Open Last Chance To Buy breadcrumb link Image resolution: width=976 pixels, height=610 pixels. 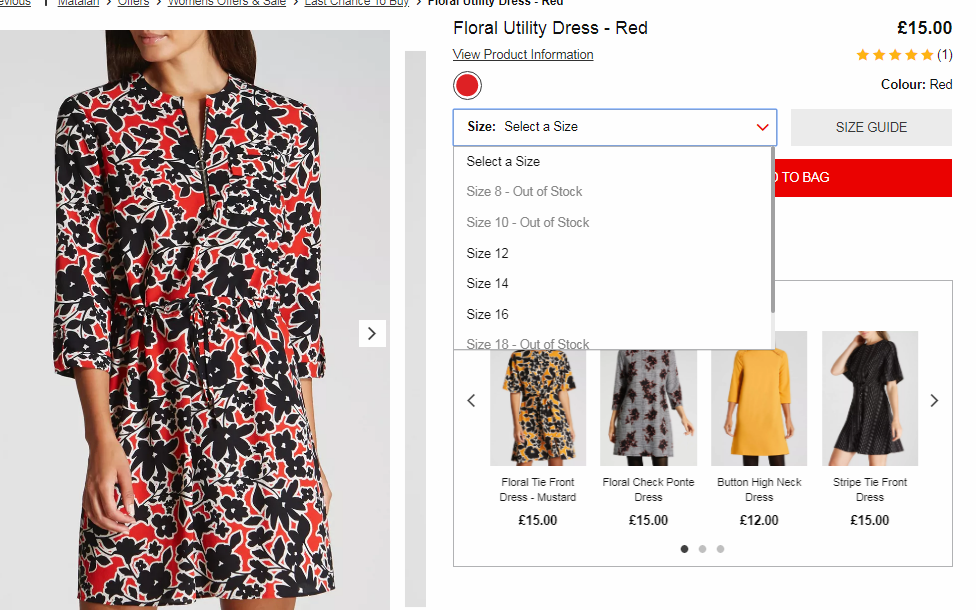point(357,3)
